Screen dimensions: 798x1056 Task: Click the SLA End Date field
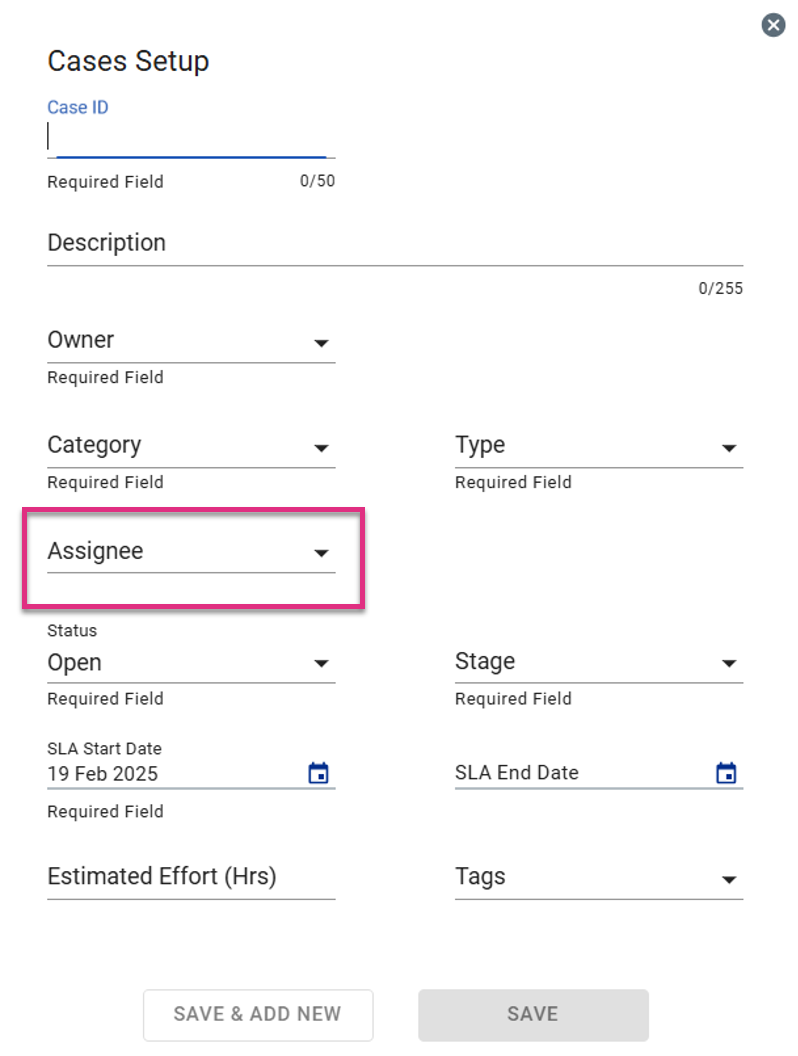(599, 772)
